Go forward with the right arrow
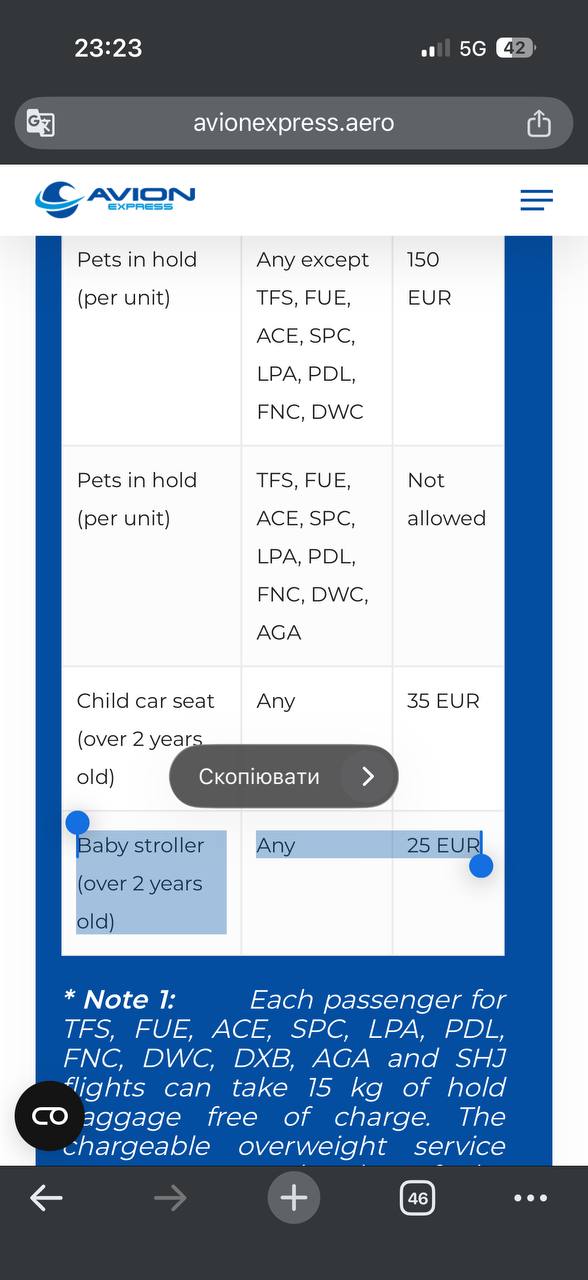The height and width of the screenshot is (1280, 588). 170,1198
